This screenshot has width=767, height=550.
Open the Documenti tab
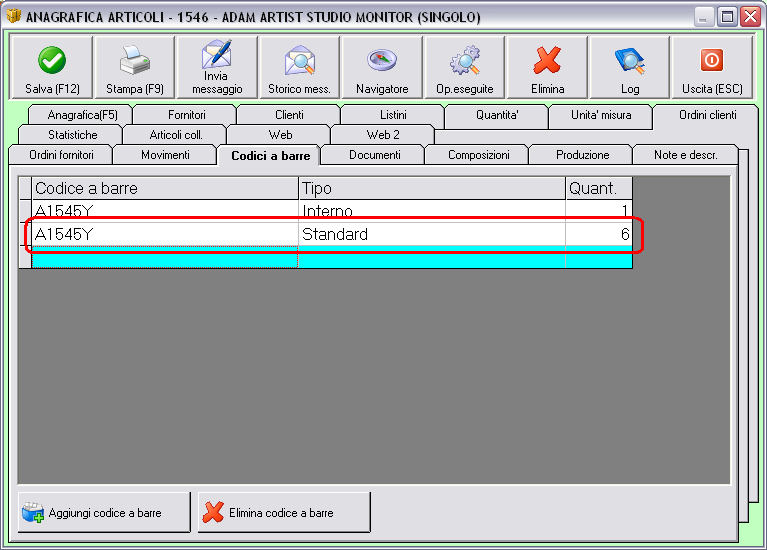[374, 155]
